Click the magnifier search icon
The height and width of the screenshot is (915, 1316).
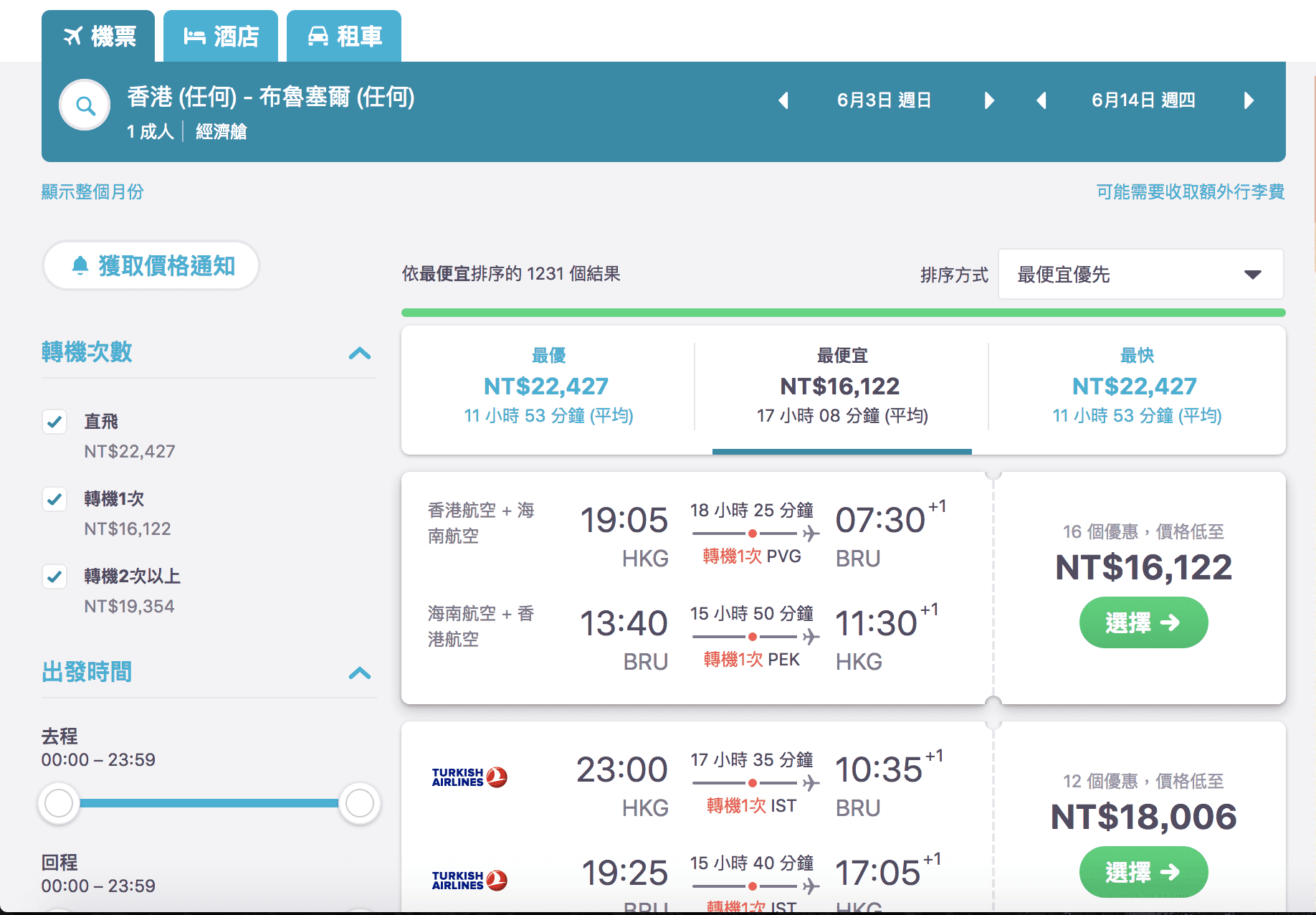point(85,105)
